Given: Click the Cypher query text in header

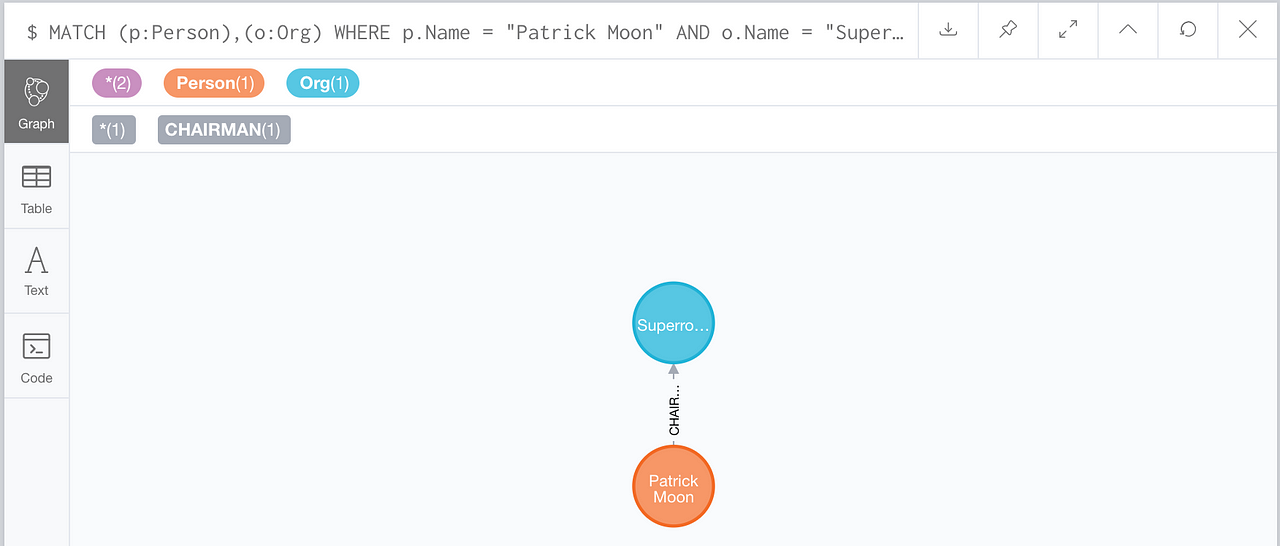Looking at the screenshot, I should coord(465,32).
